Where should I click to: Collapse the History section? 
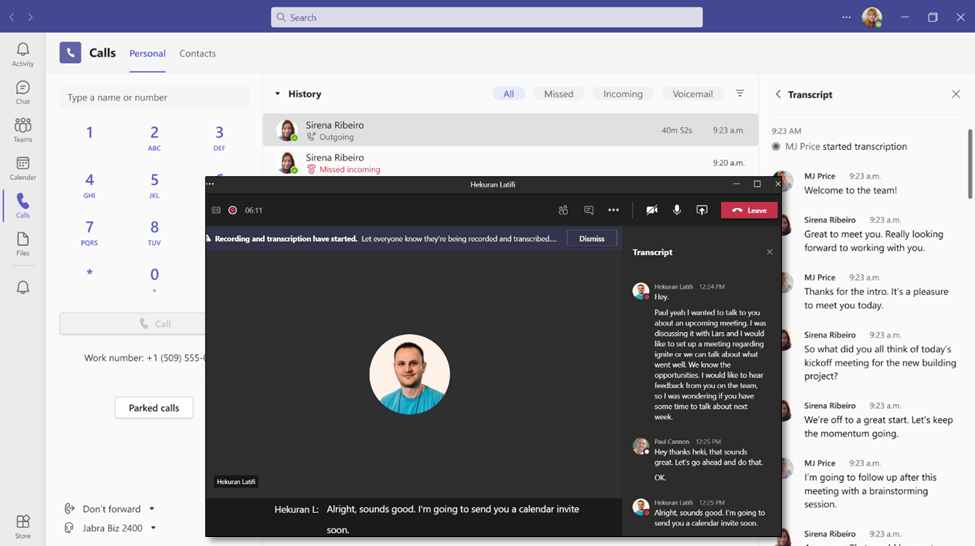pyautogui.click(x=277, y=94)
